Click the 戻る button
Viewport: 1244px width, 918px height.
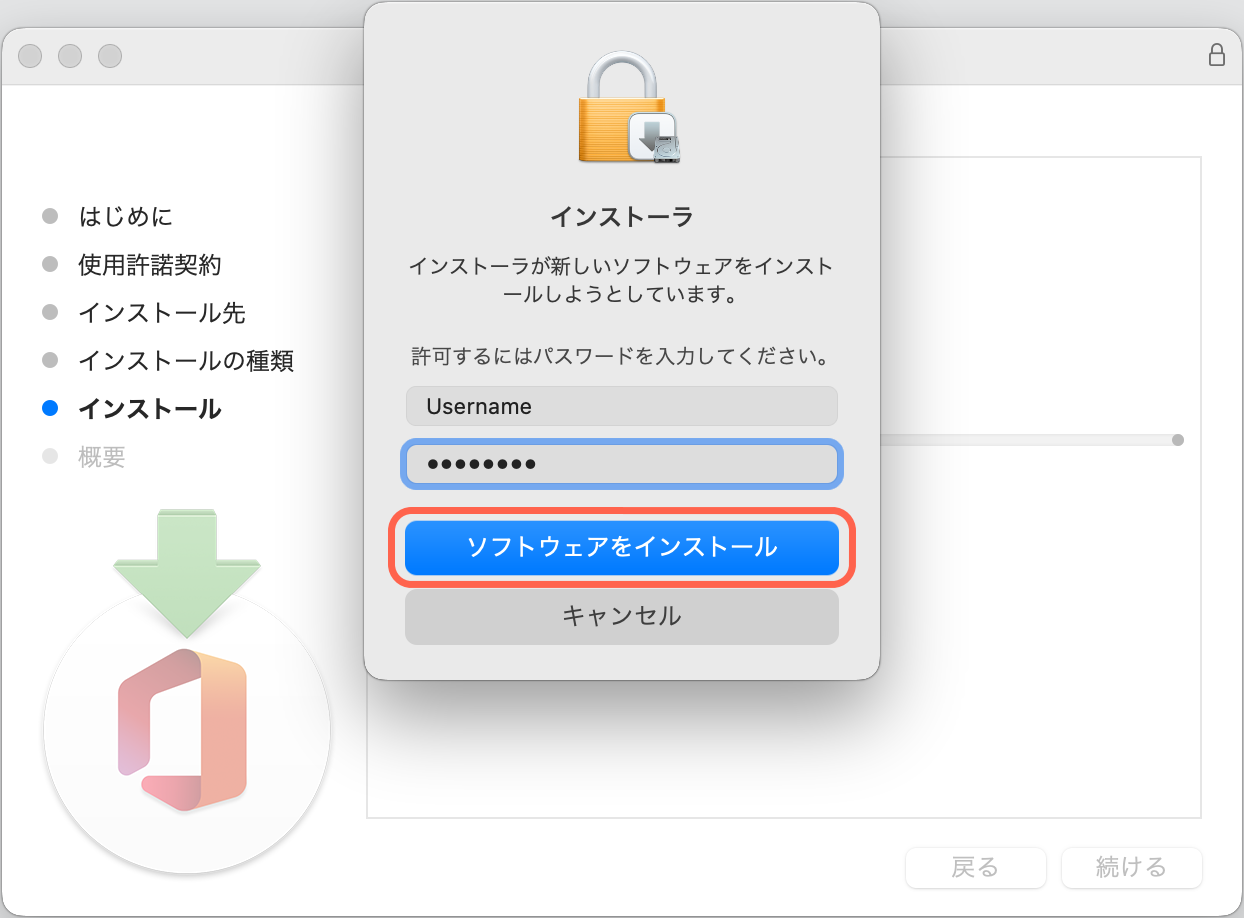tap(975, 868)
